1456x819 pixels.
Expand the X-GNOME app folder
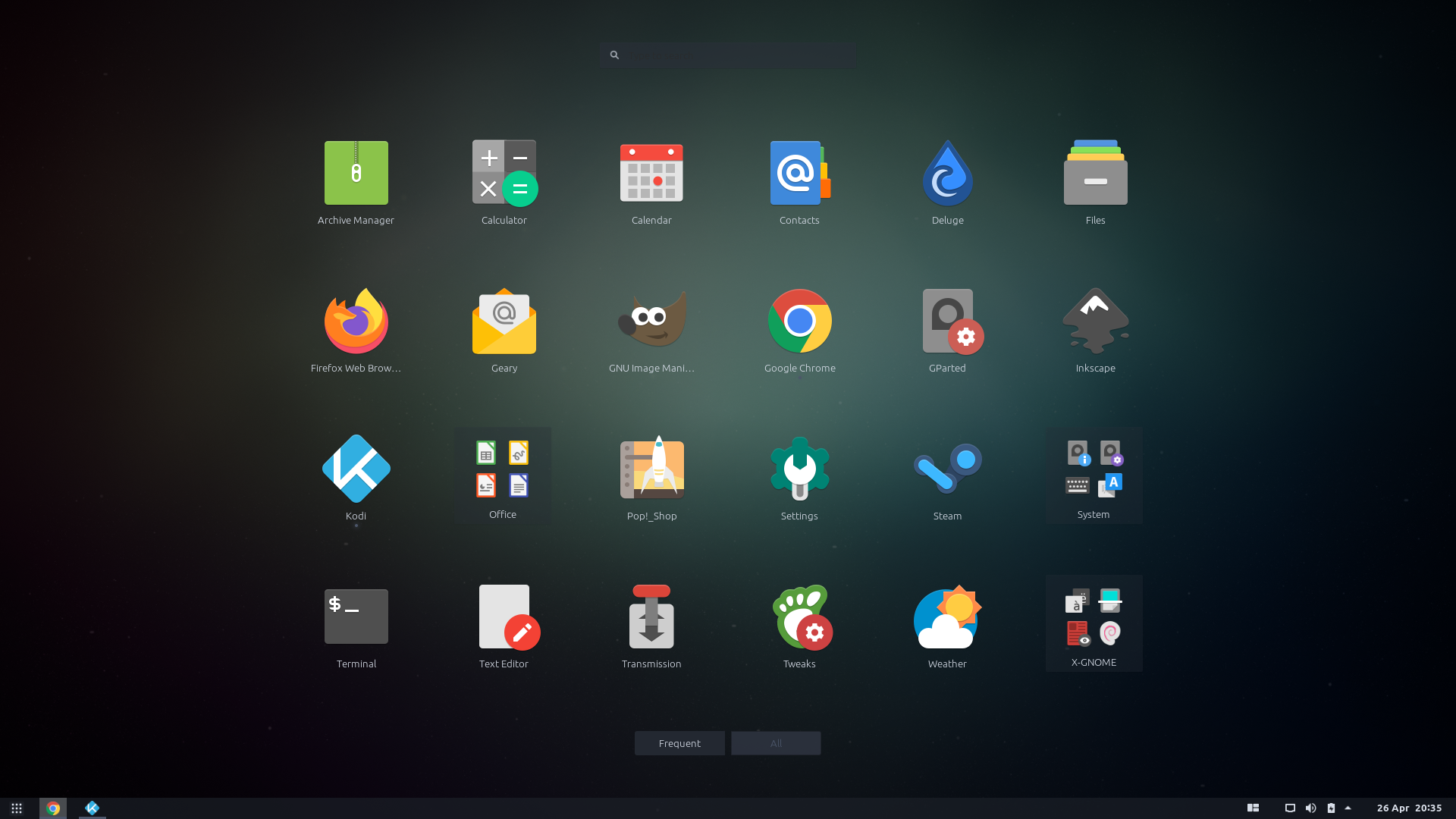[x=1094, y=623]
